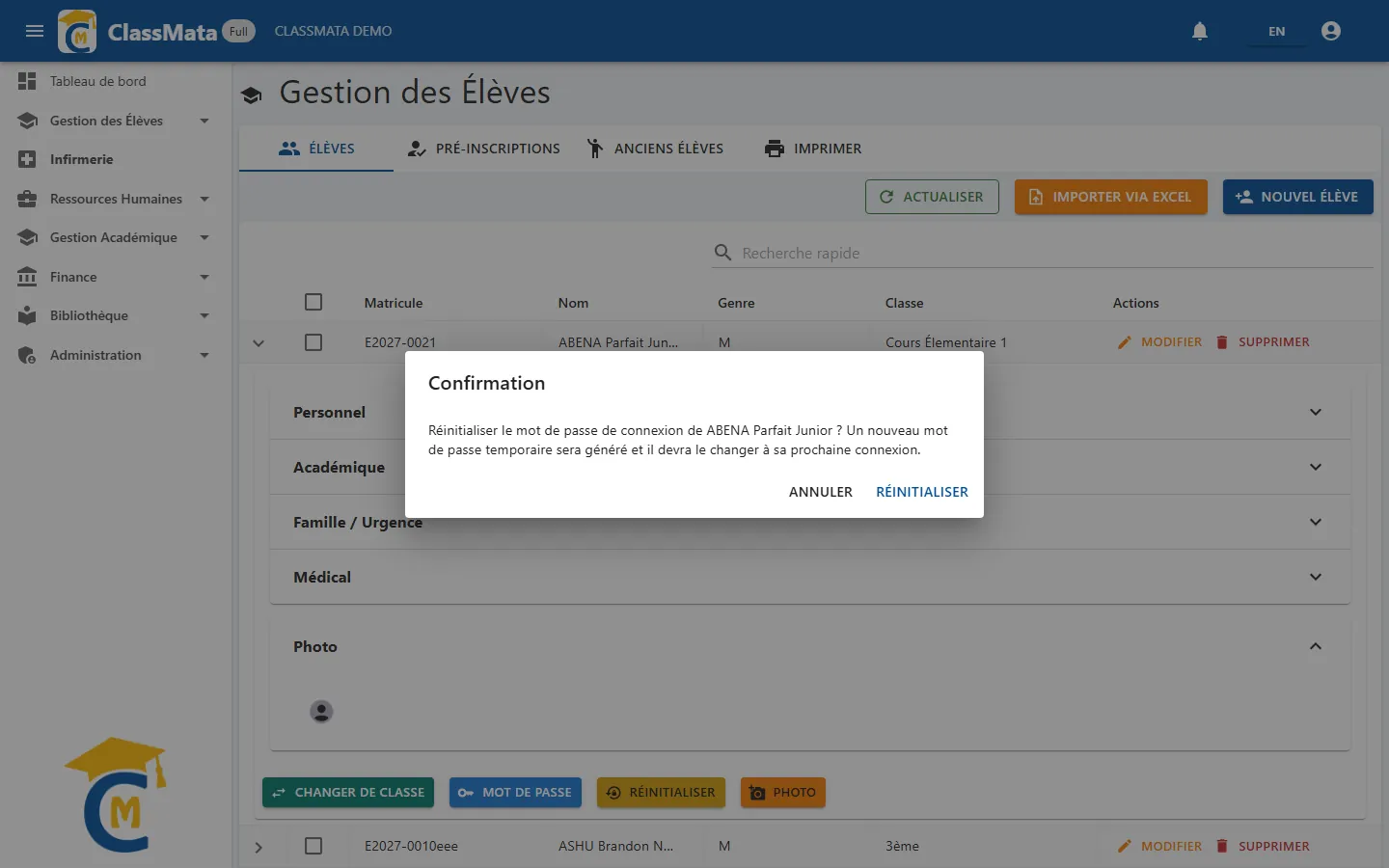
Task: Click the student photo placeholder avatar
Action: [321, 712]
